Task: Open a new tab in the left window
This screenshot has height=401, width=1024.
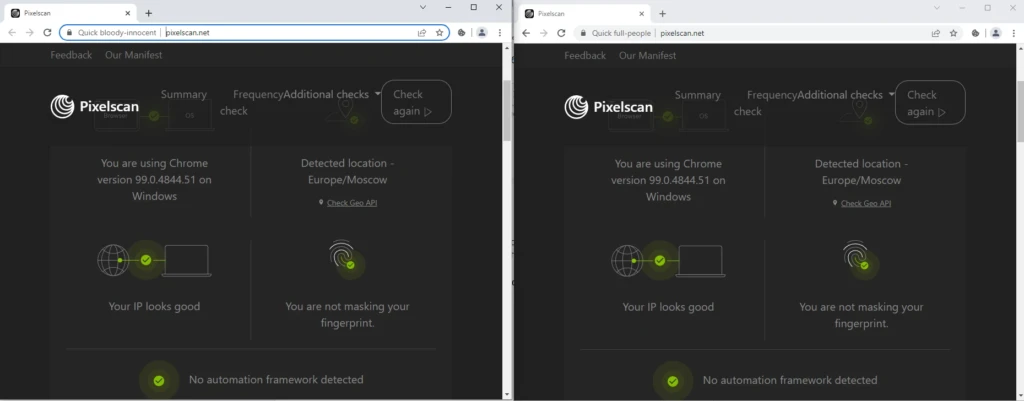Action: tap(149, 13)
